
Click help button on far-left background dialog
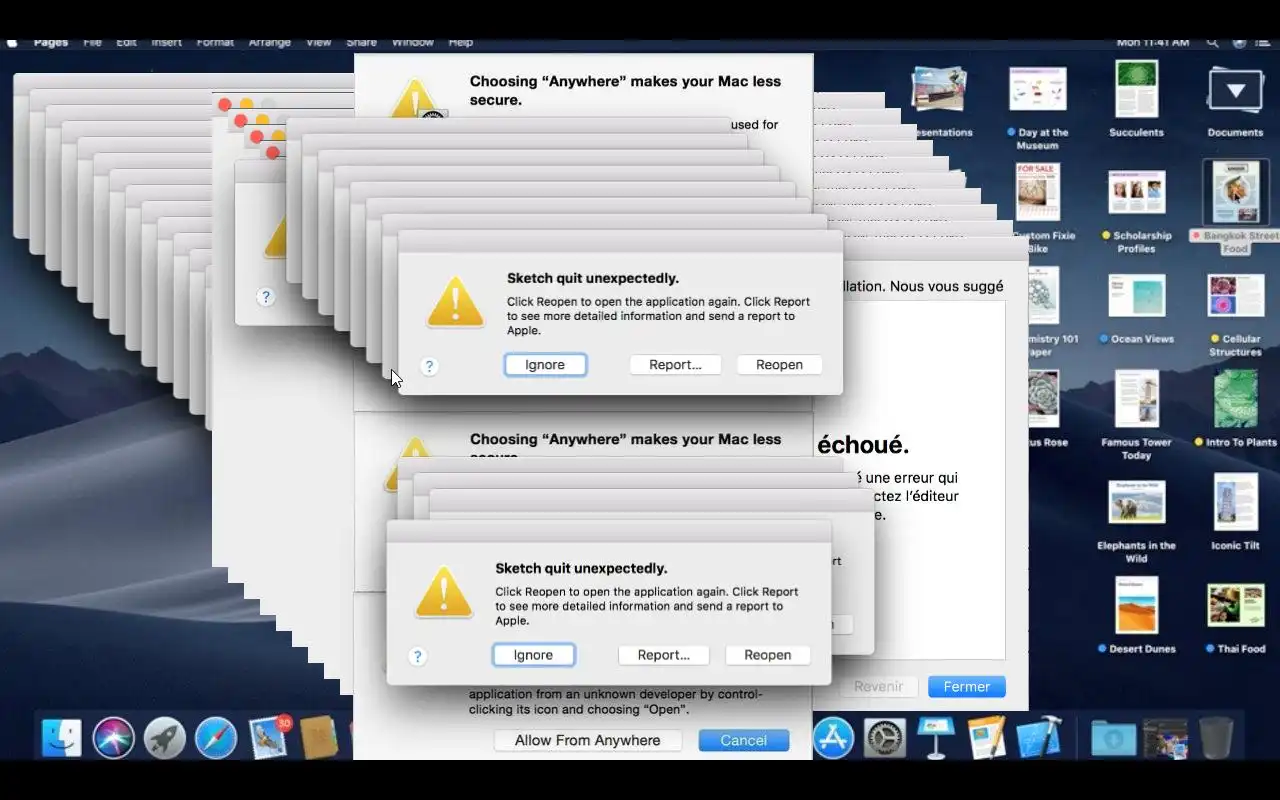(x=265, y=297)
